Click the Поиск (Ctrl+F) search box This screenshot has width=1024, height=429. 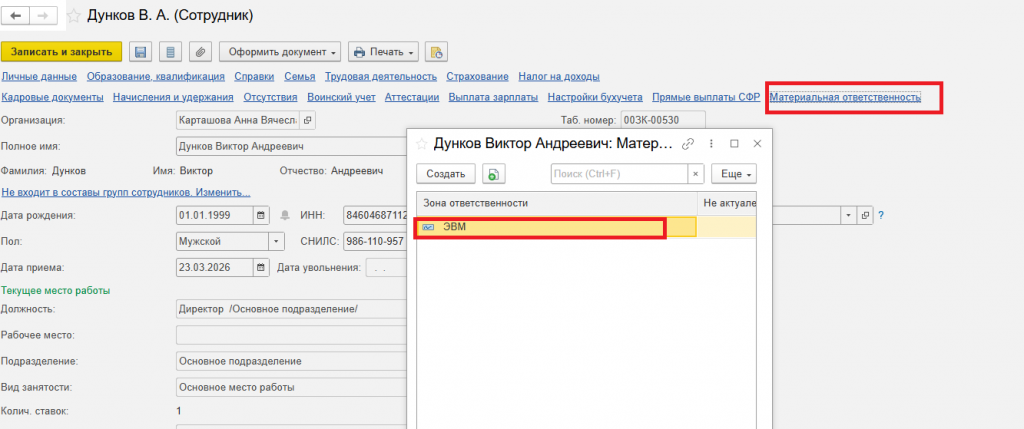619,174
